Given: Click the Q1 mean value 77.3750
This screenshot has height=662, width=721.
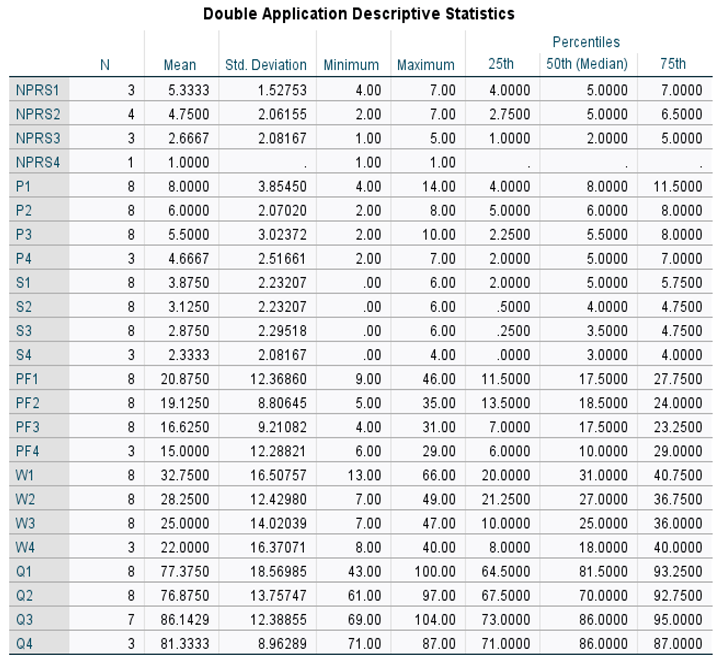Looking at the screenshot, I should click(x=180, y=571).
